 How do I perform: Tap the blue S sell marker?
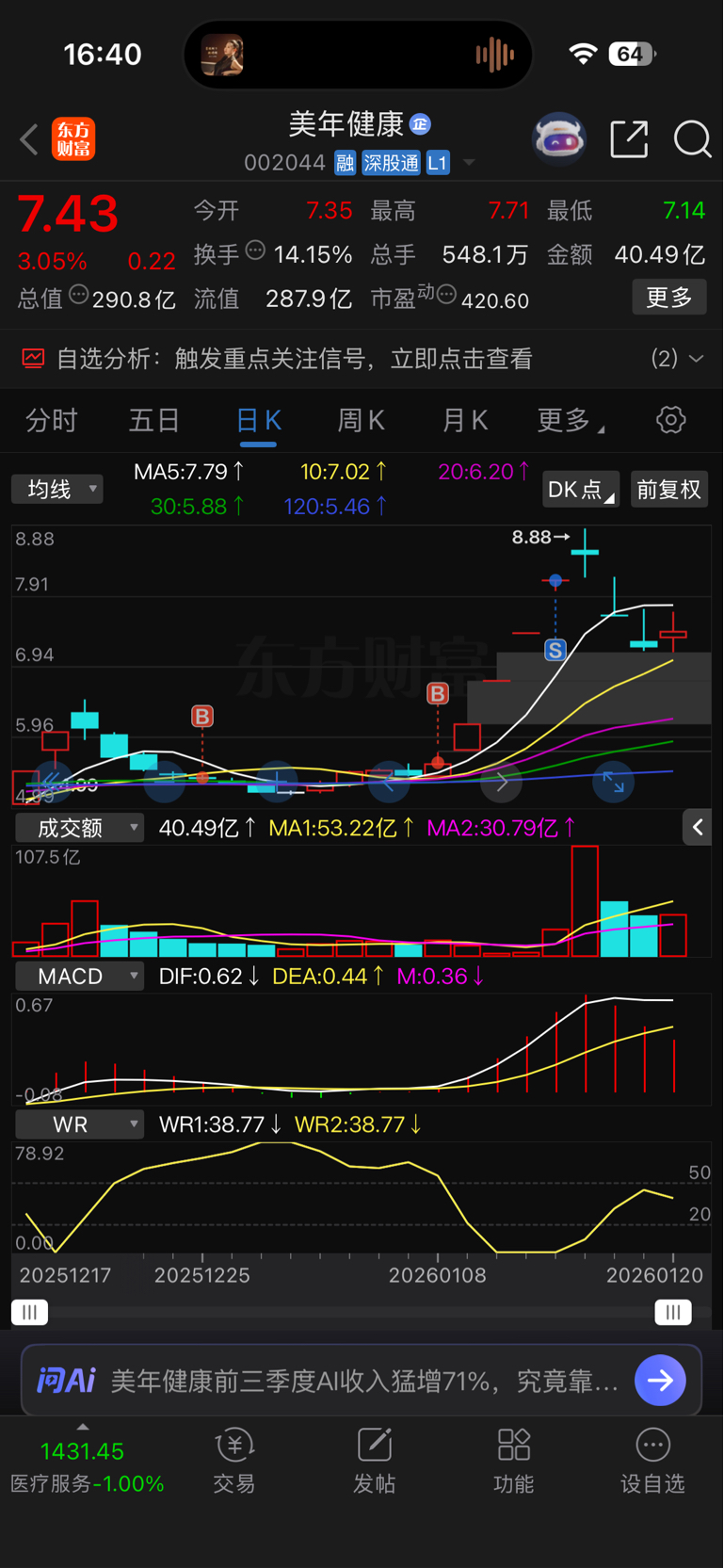555,650
